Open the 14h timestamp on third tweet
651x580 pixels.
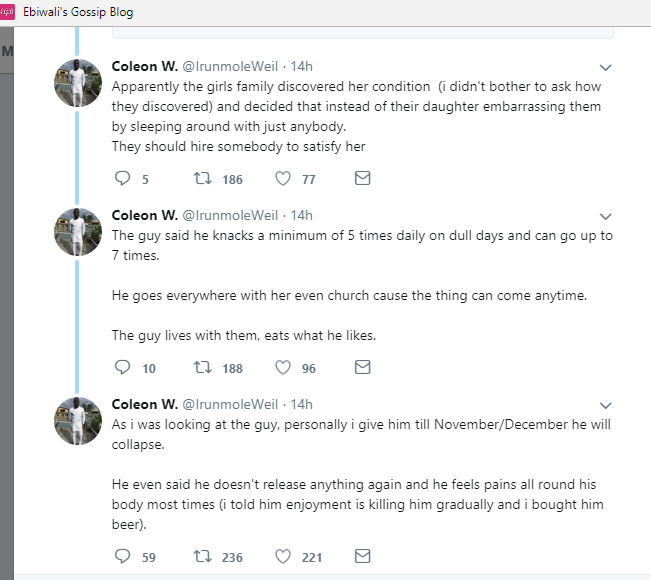[301, 404]
